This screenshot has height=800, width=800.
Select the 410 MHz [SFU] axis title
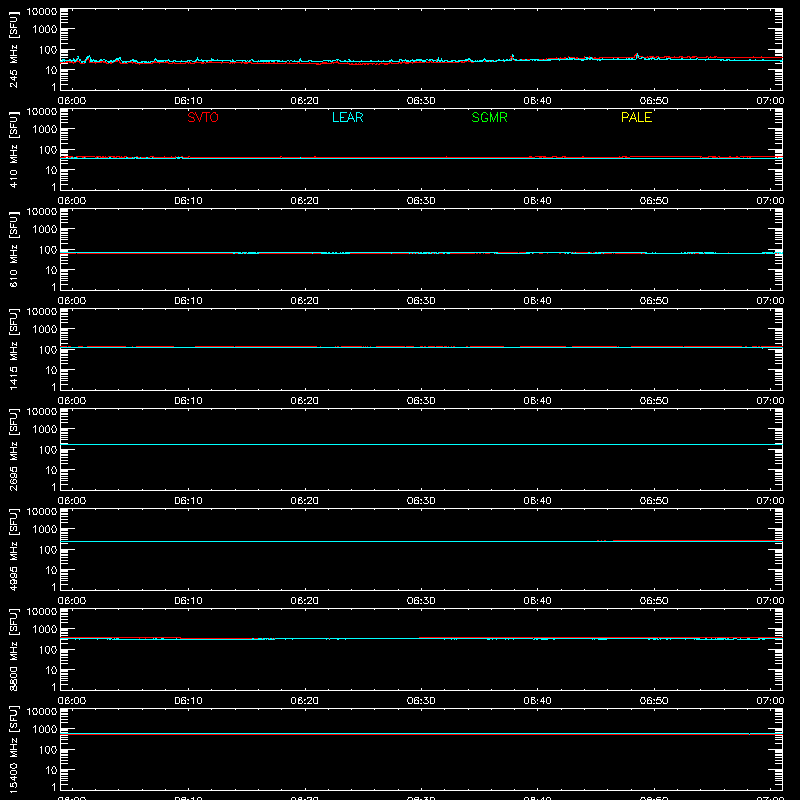13,149
